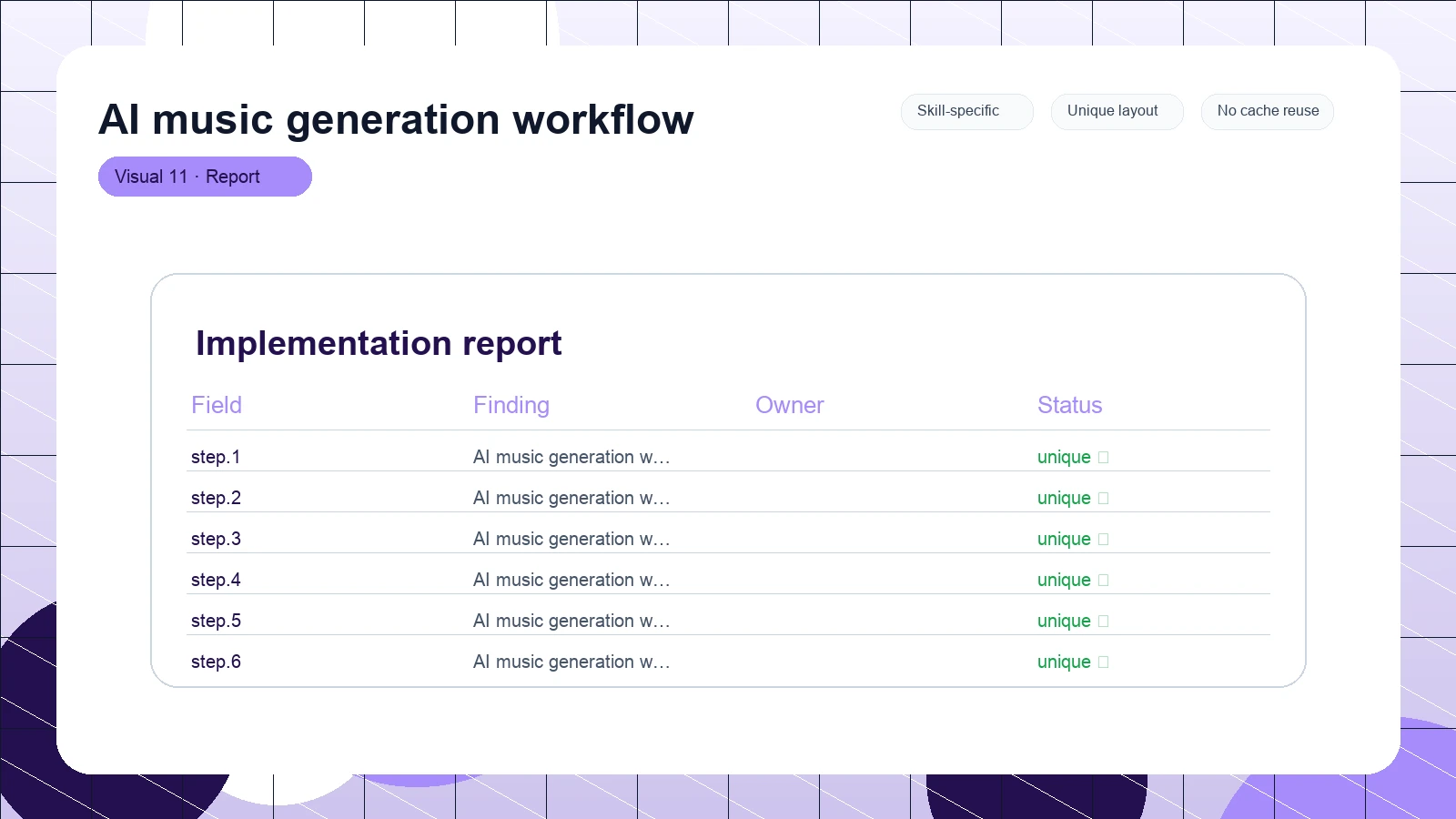Click the unique status in step.5 row
This screenshot has height=819, width=1456.
pos(1073,621)
